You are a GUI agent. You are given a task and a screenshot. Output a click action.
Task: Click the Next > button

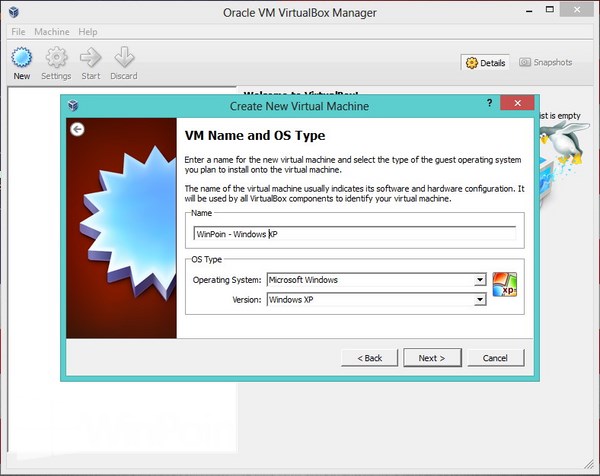point(432,358)
